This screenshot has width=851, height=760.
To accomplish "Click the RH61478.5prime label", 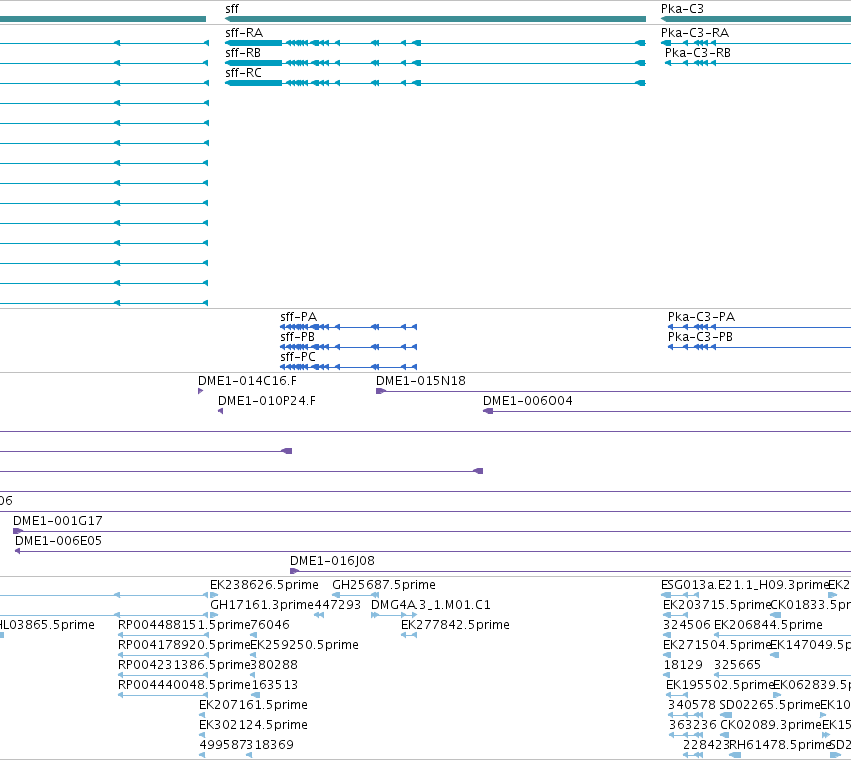I will (x=780, y=745).
